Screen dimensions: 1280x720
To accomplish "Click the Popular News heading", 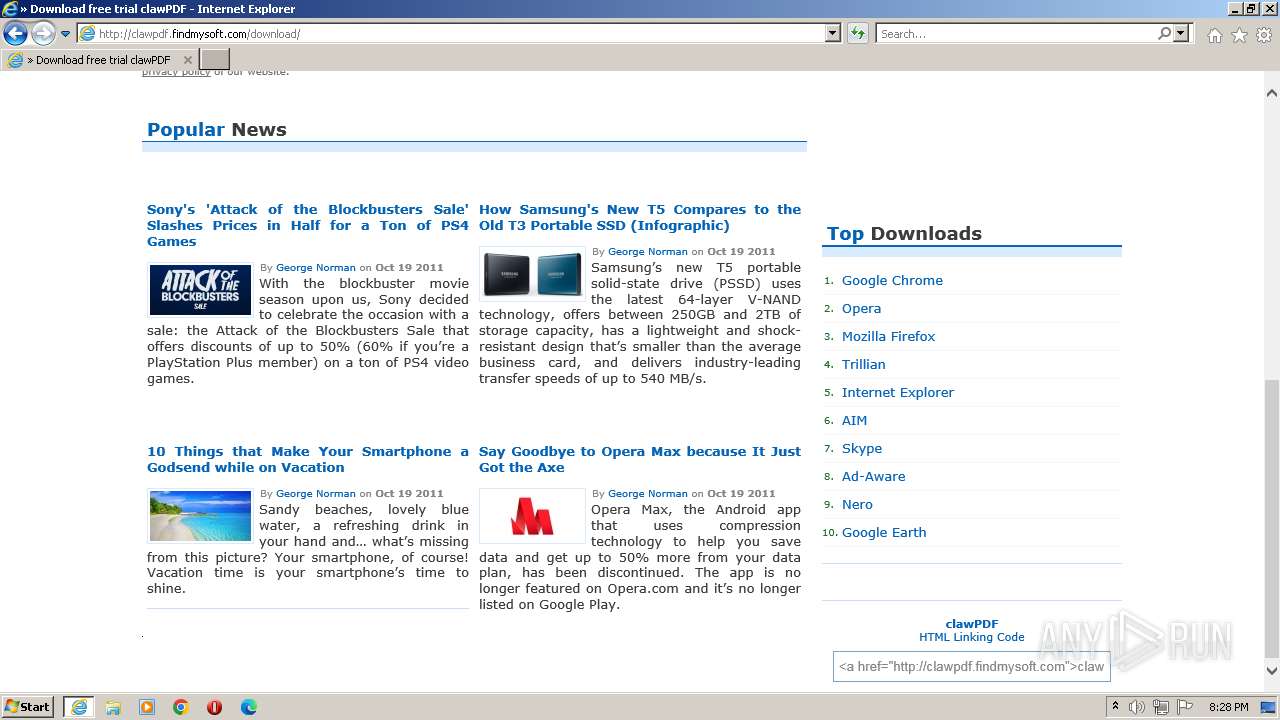I will 217,130.
